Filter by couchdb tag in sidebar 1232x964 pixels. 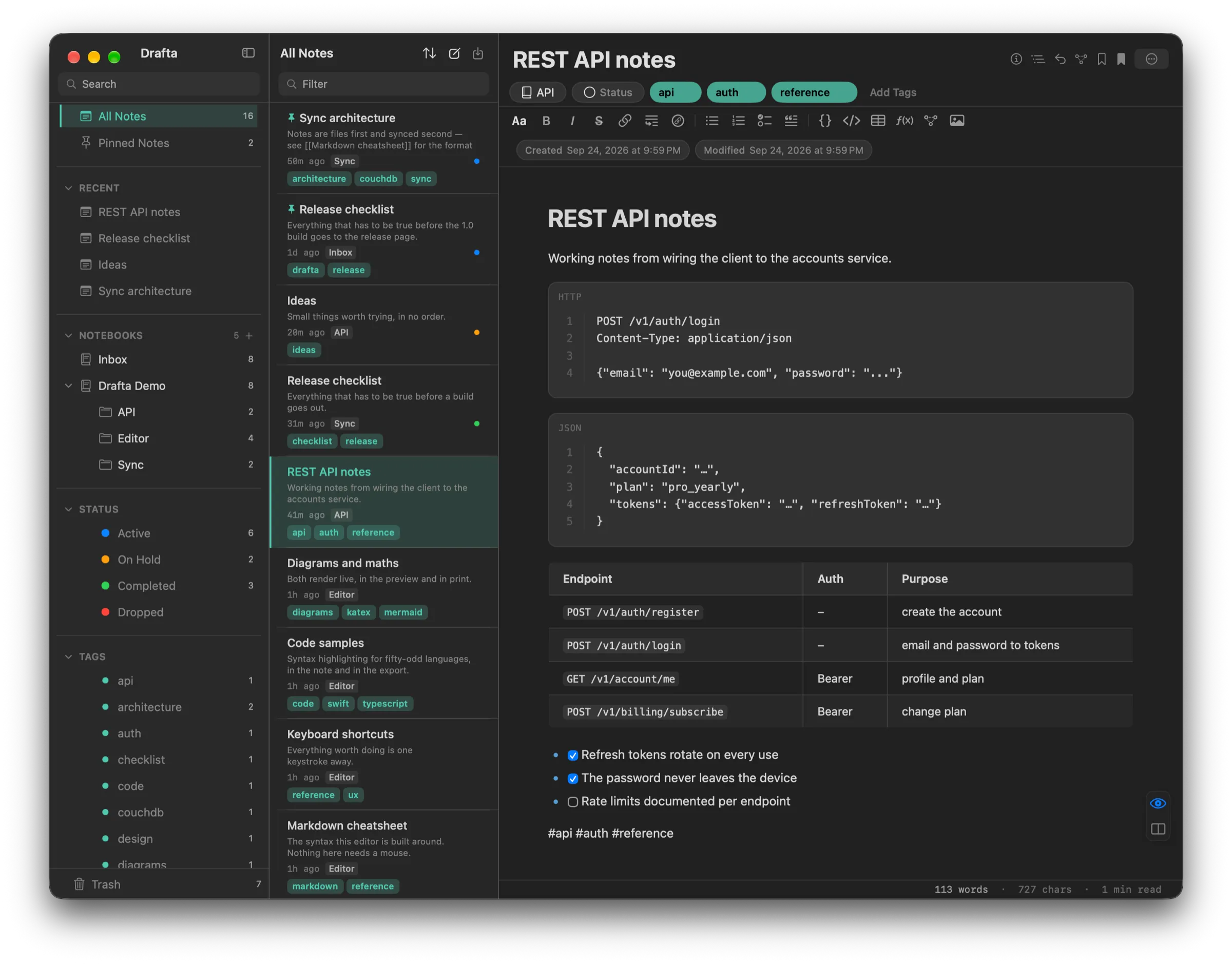click(x=160, y=812)
